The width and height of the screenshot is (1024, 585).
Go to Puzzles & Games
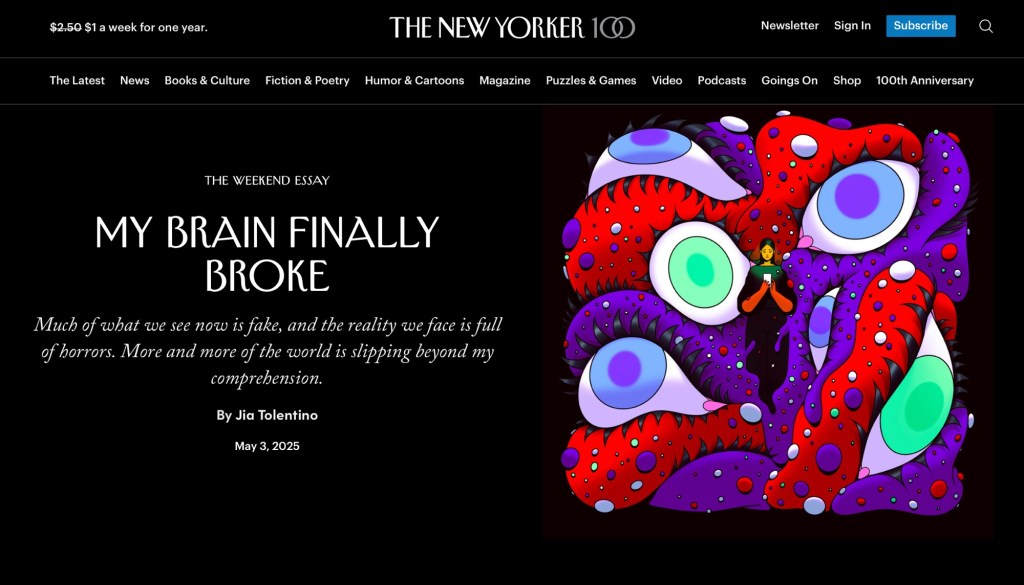coord(591,80)
